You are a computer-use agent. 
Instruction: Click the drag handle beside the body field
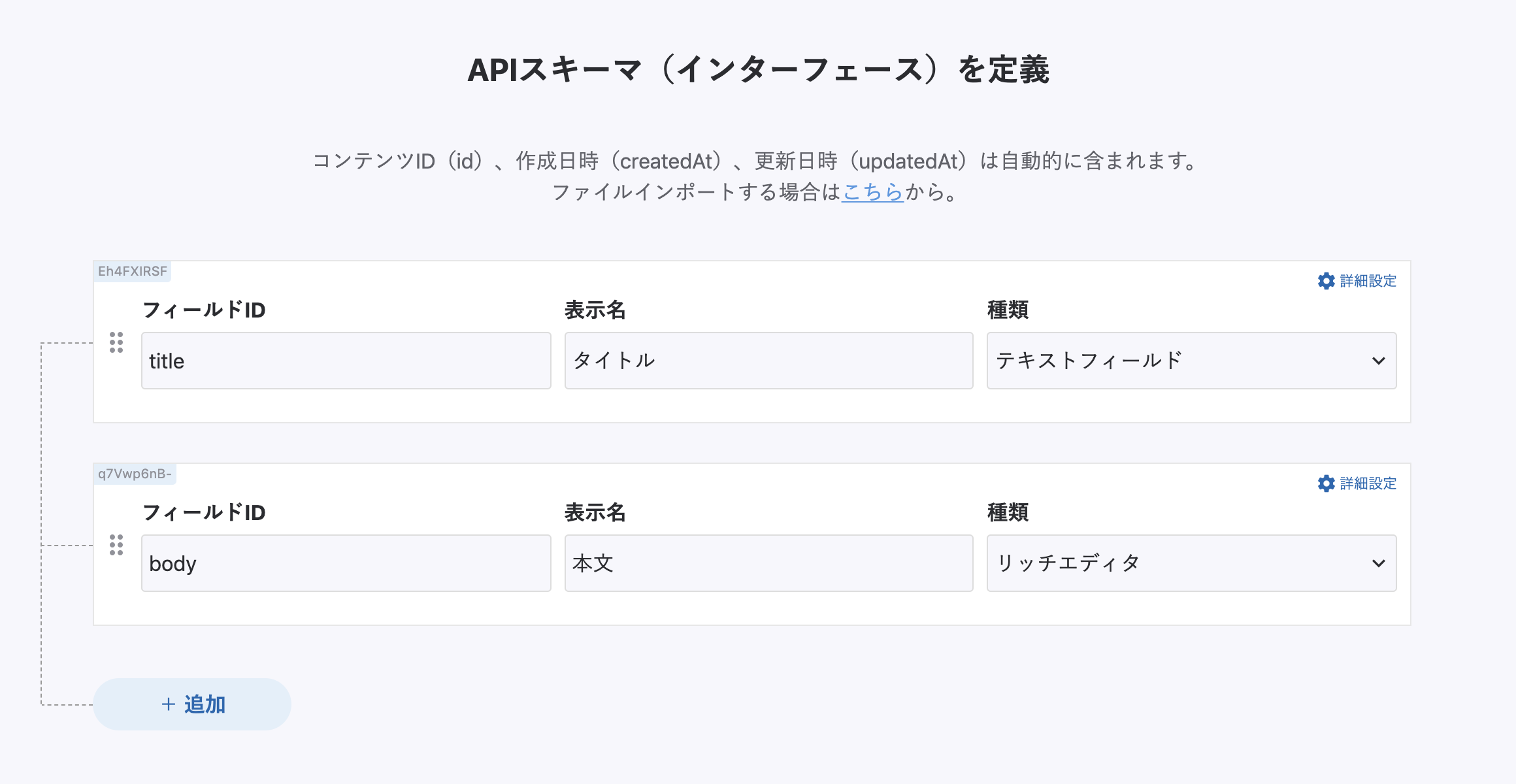click(x=116, y=545)
